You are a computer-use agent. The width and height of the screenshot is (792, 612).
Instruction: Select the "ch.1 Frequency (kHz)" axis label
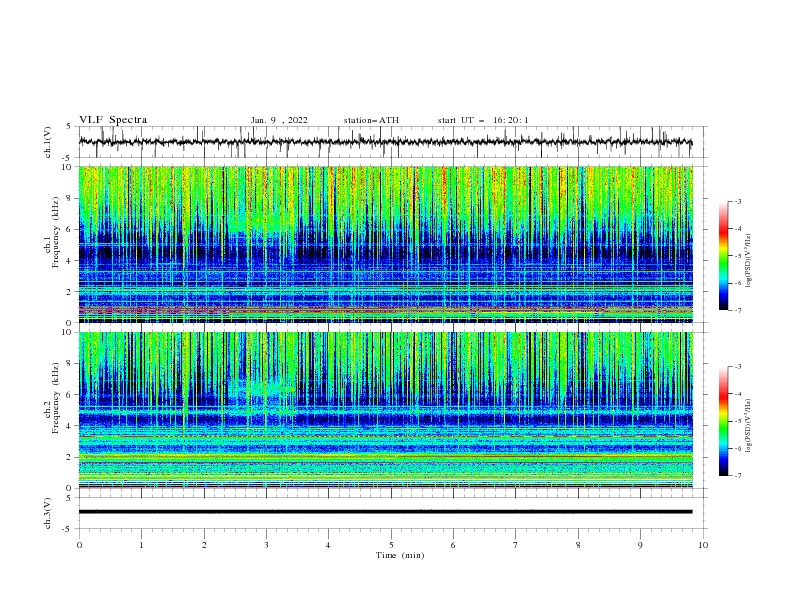coord(51,233)
